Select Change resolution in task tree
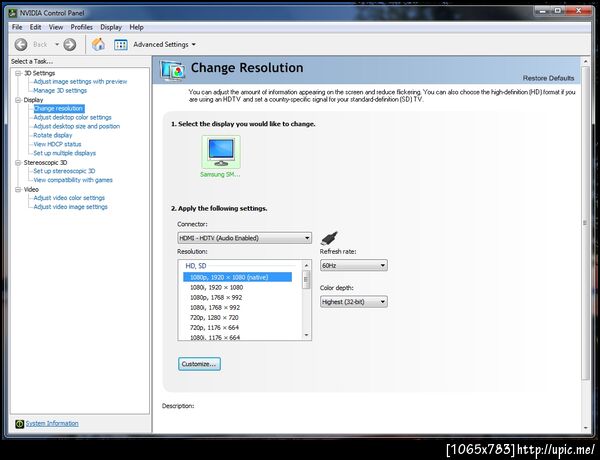Screen dimensions: 600x460 59,109
